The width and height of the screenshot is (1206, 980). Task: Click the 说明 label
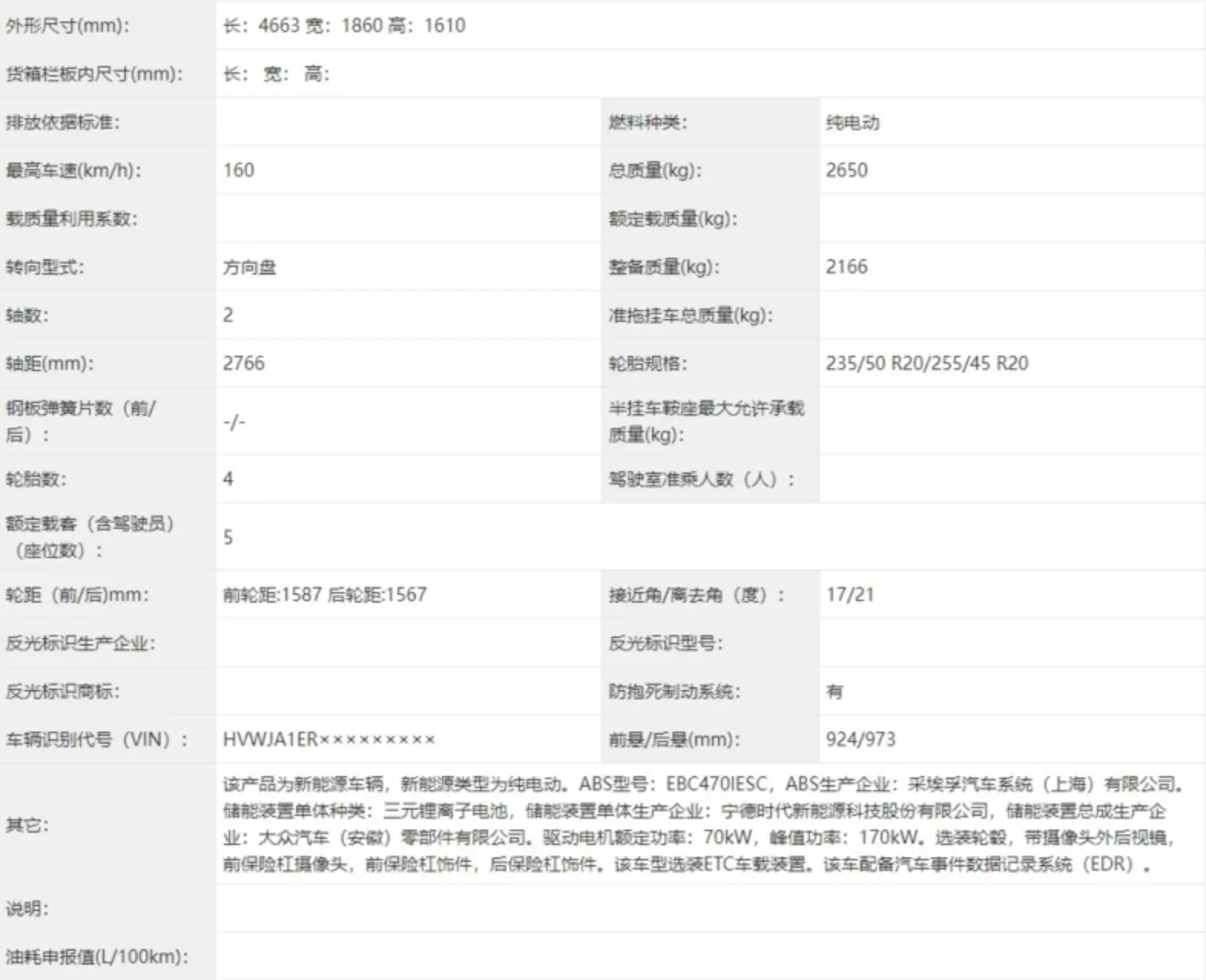click(x=27, y=909)
